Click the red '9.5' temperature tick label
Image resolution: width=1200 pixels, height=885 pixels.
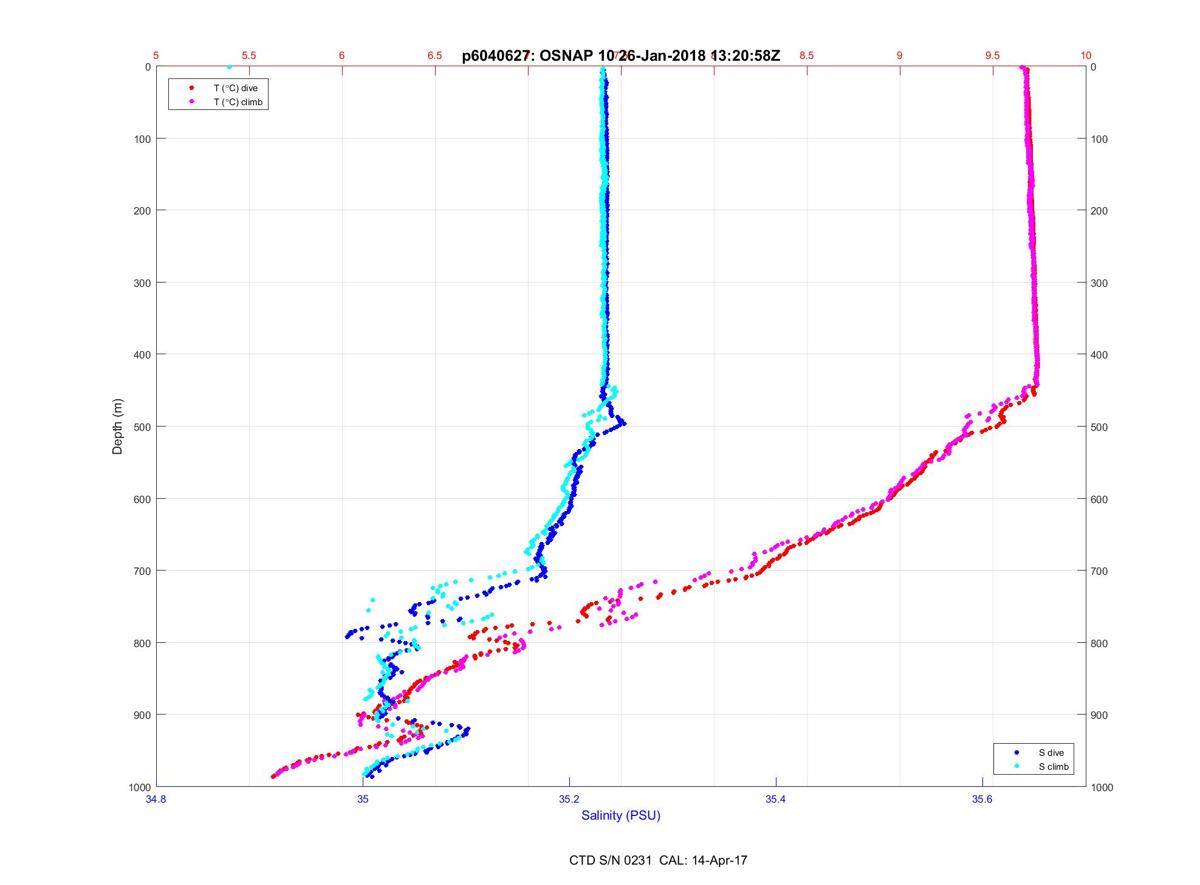(992, 56)
